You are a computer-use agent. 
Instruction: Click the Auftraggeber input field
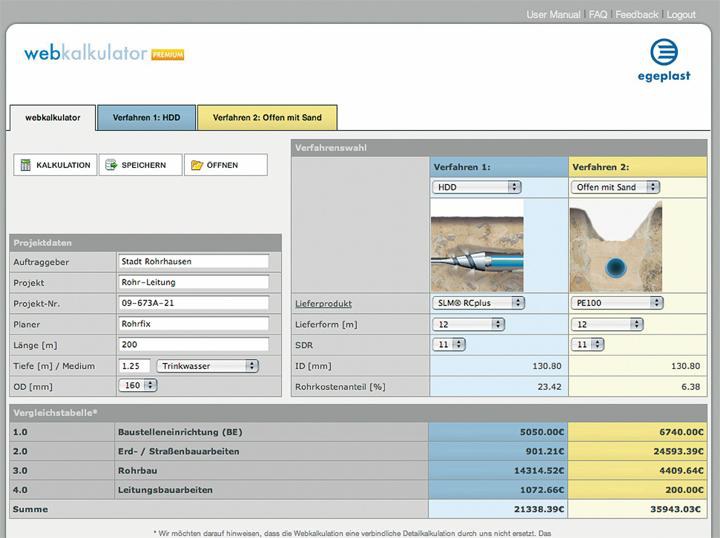193,261
